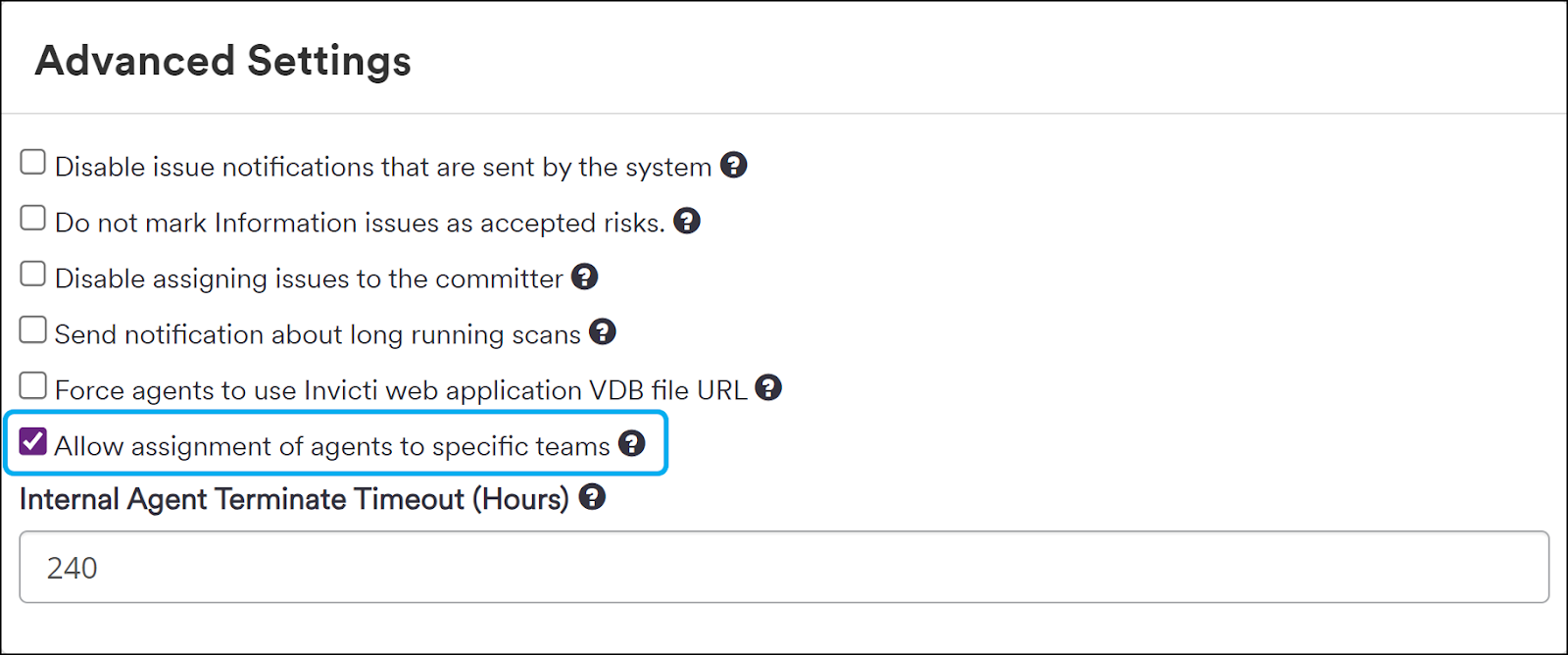Select the 'Advanced Settings' heading
The image size is (1568, 655).
[x=222, y=61]
